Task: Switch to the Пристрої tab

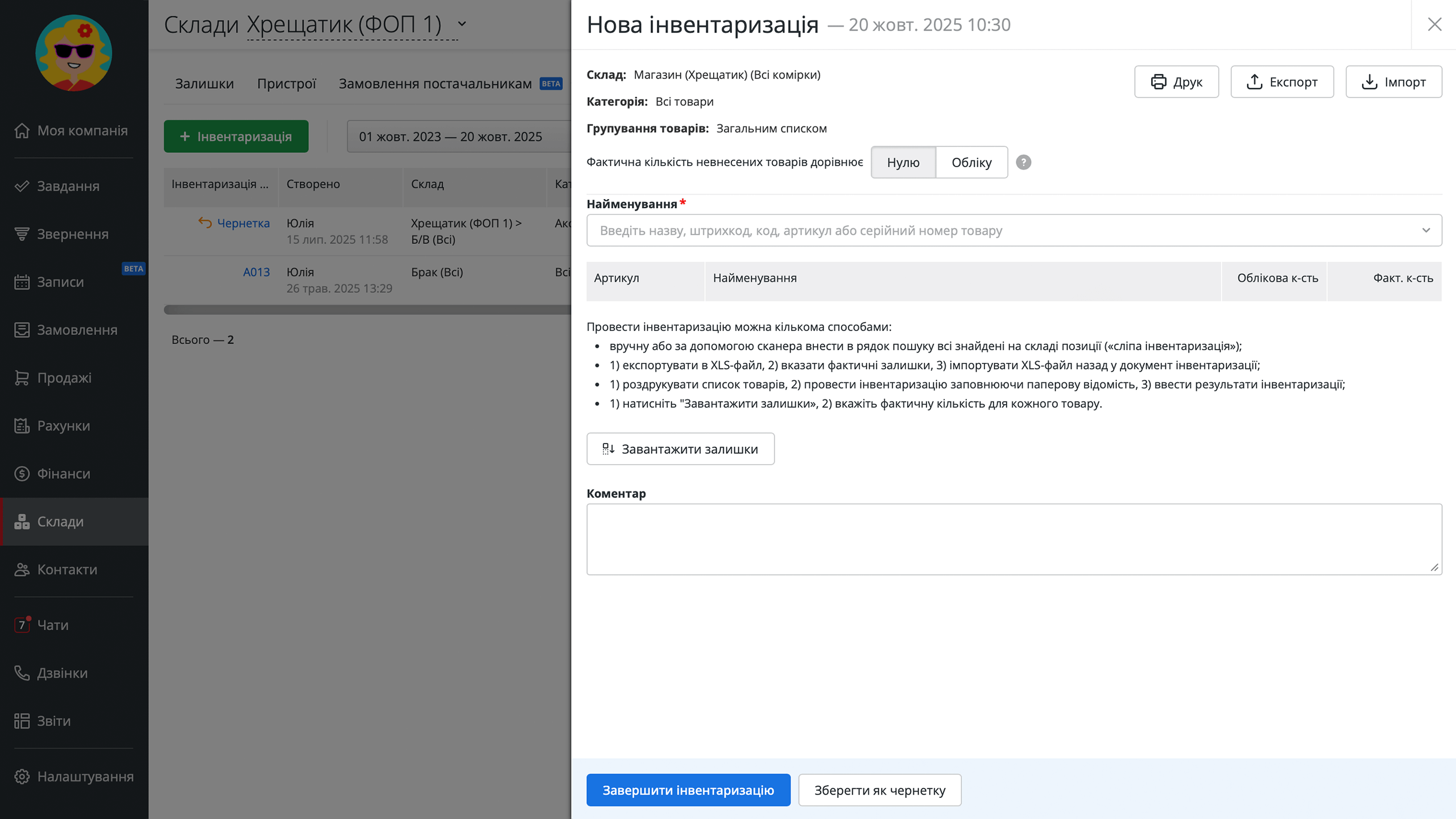Action: coord(286,84)
